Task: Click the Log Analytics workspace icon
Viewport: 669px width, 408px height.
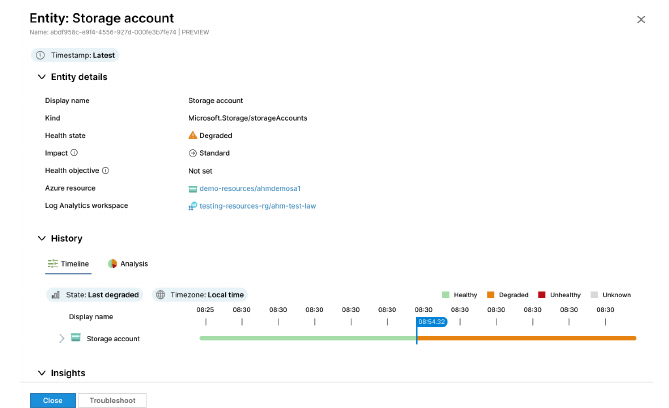Action: (x=193, y=206)
